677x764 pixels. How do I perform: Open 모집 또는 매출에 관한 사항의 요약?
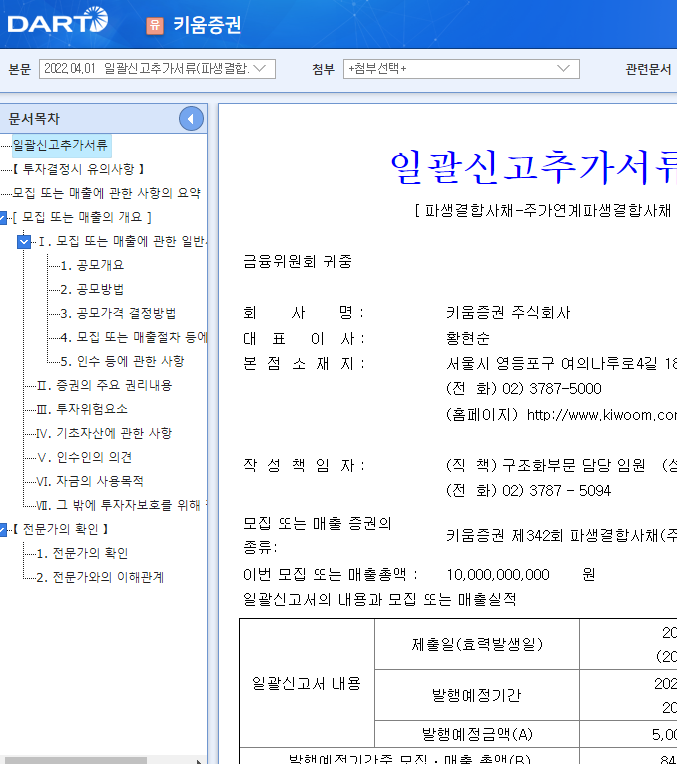pos(106,193)
